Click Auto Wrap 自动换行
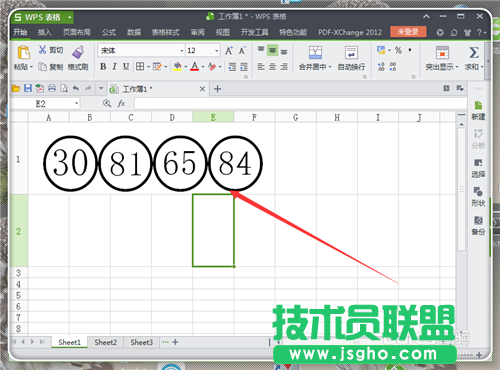The height and width of the screenshot is (370, 500). [x=351, y=58]
